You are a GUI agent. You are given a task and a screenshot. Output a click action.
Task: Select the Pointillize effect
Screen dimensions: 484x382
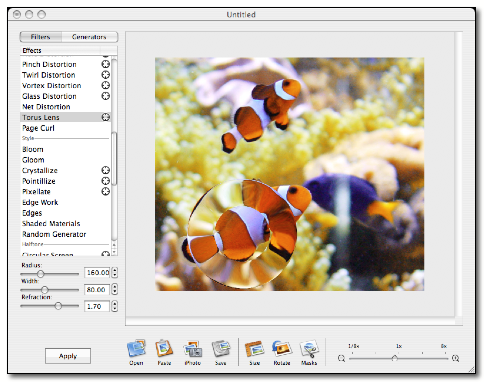tap(39, 181)
